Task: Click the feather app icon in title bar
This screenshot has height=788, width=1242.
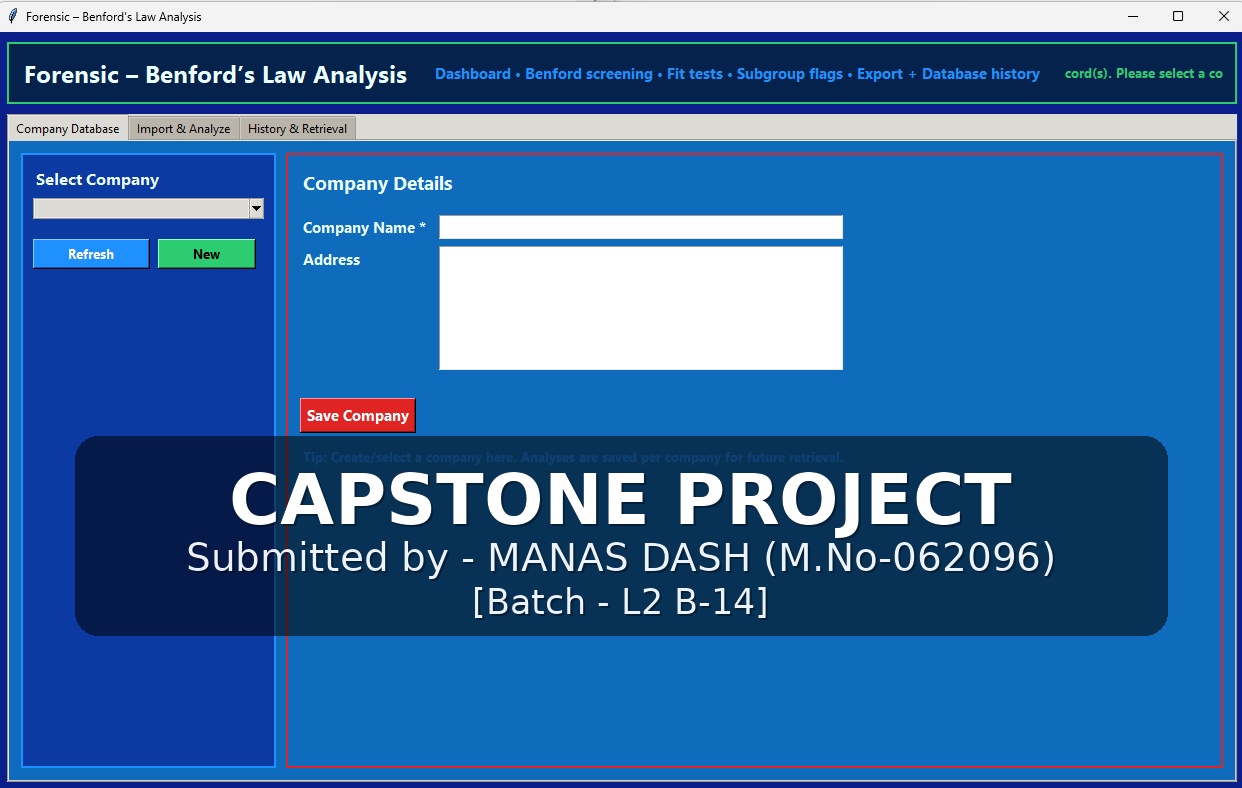Action: coord(13,16)
